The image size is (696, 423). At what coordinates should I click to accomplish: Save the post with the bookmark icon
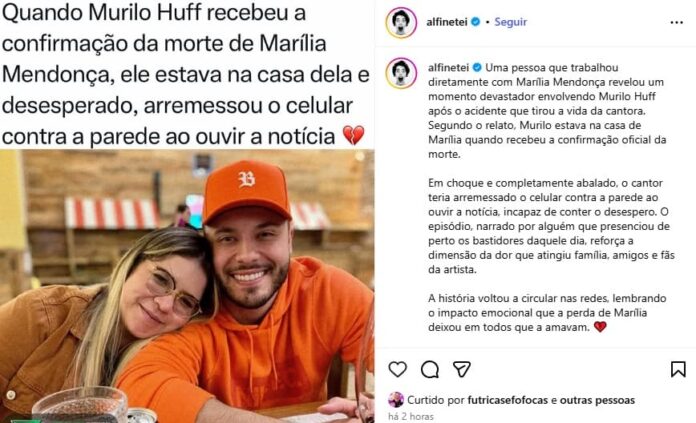click(x=678, y=369)
